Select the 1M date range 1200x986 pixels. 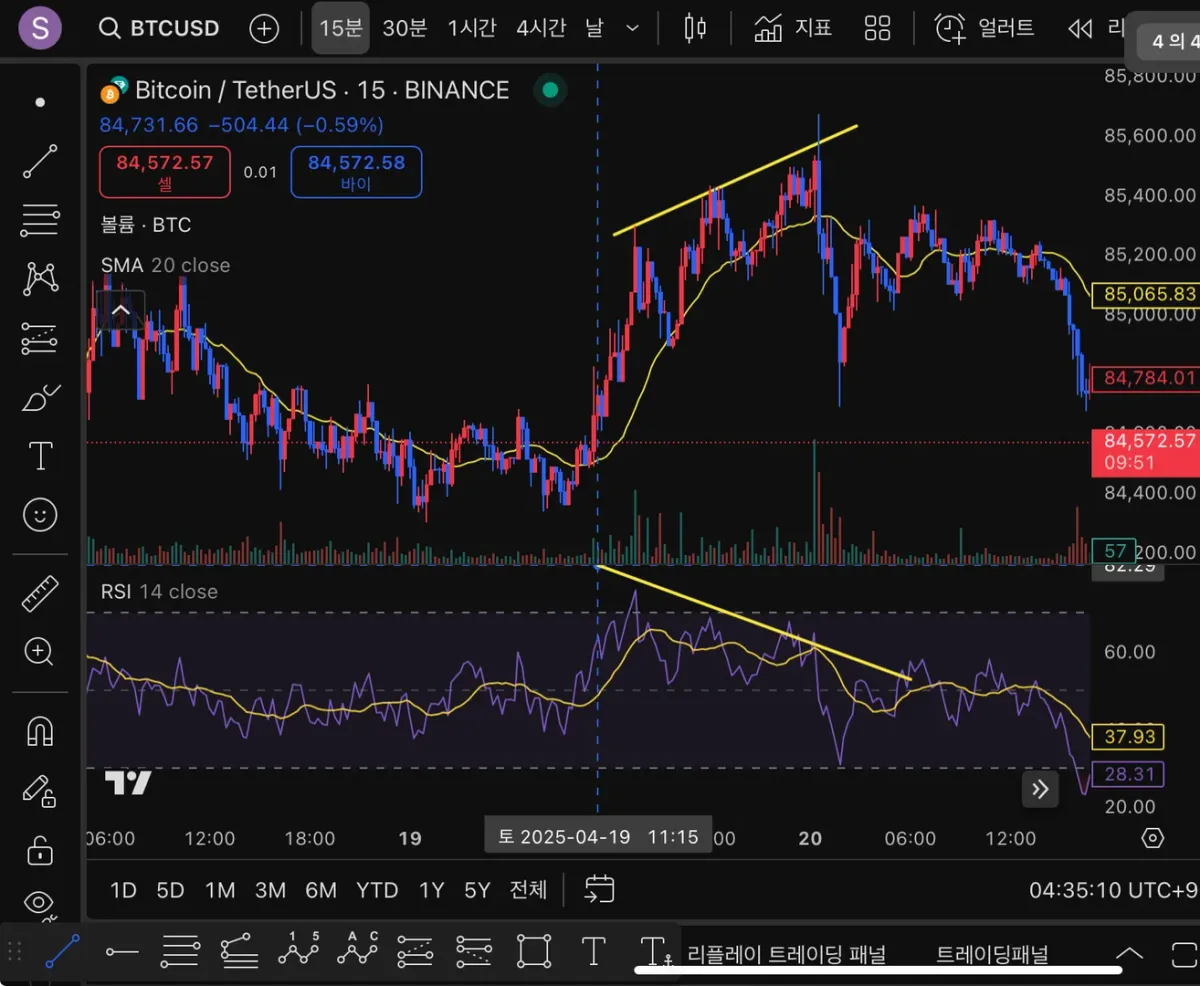220,890
